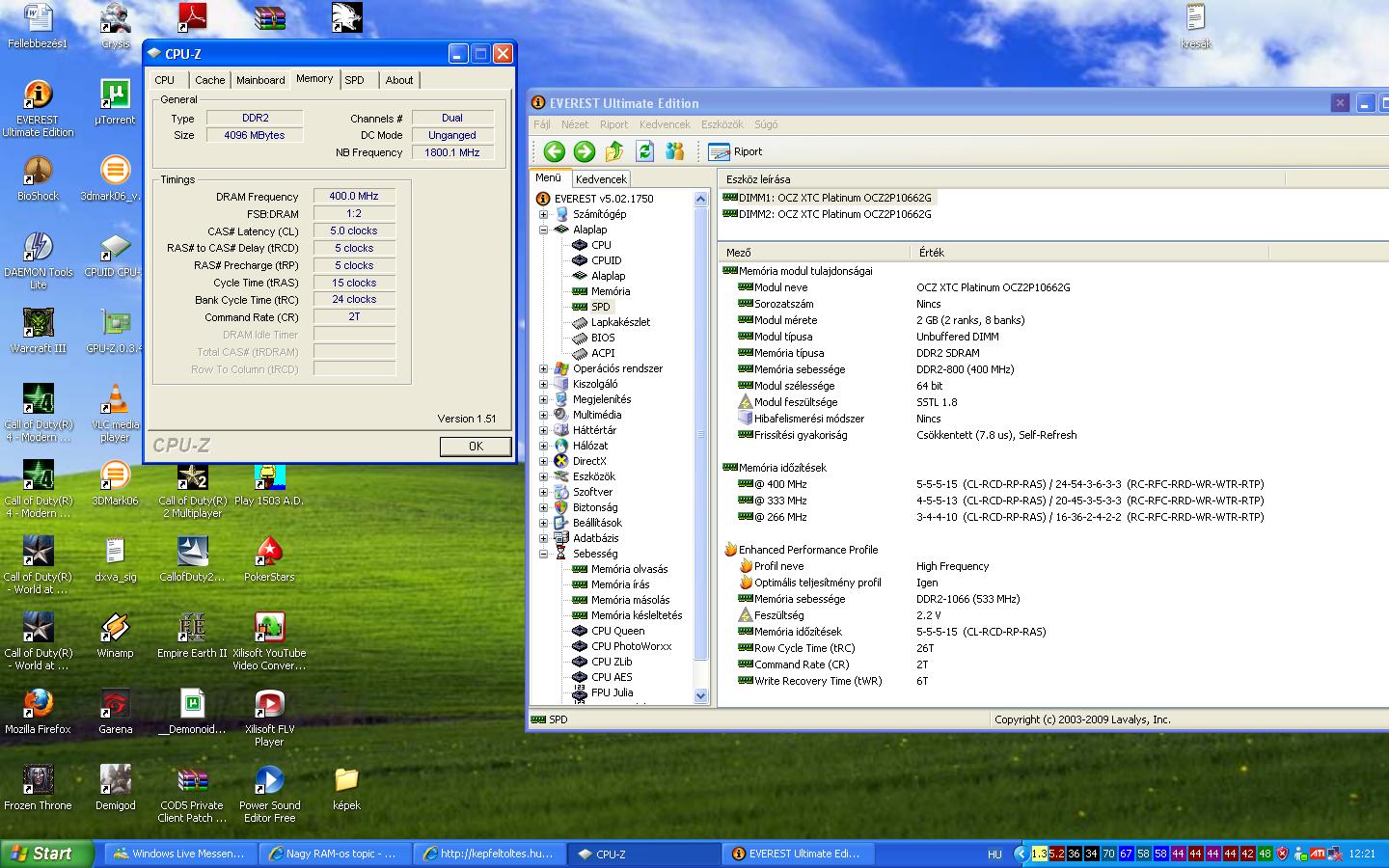Expand the Operációs rendszer tree node

click(x=543, y=368)
